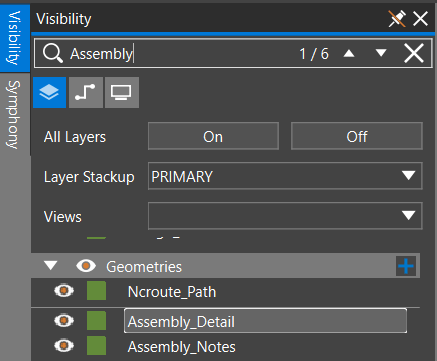
Task: Click the pin icon in Visibility header
Action: 397,19
